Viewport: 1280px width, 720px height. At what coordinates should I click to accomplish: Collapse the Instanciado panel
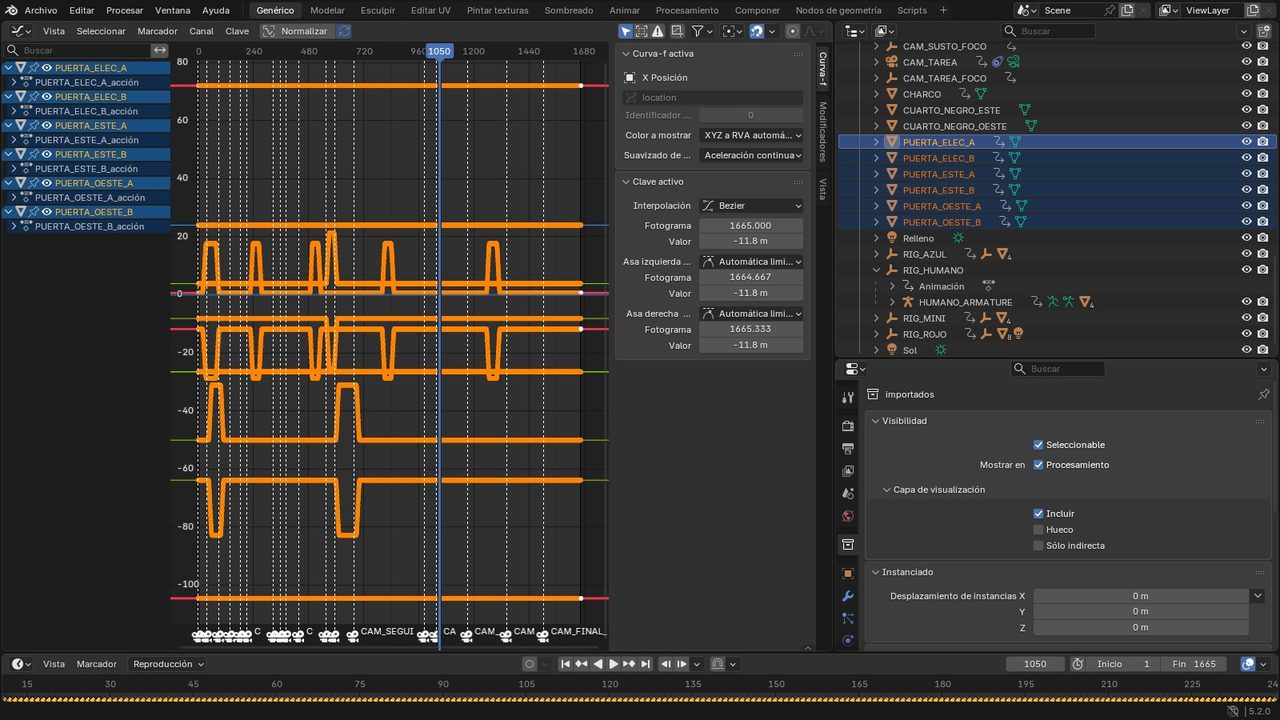[x=875, y=572]
